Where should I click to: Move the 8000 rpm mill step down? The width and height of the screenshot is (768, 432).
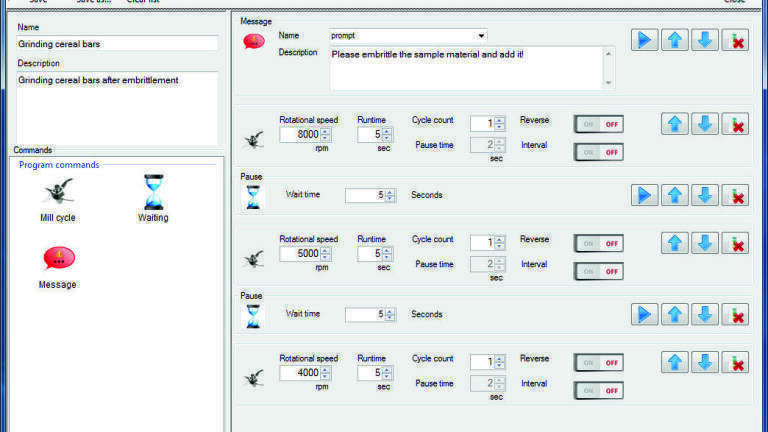(x=705, y=123)
